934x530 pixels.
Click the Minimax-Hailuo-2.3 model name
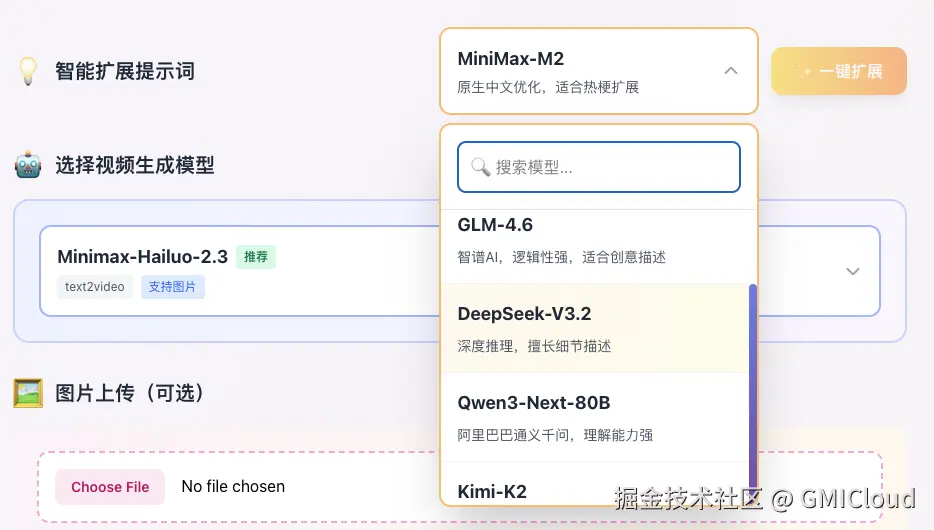(x=142, y=257)
